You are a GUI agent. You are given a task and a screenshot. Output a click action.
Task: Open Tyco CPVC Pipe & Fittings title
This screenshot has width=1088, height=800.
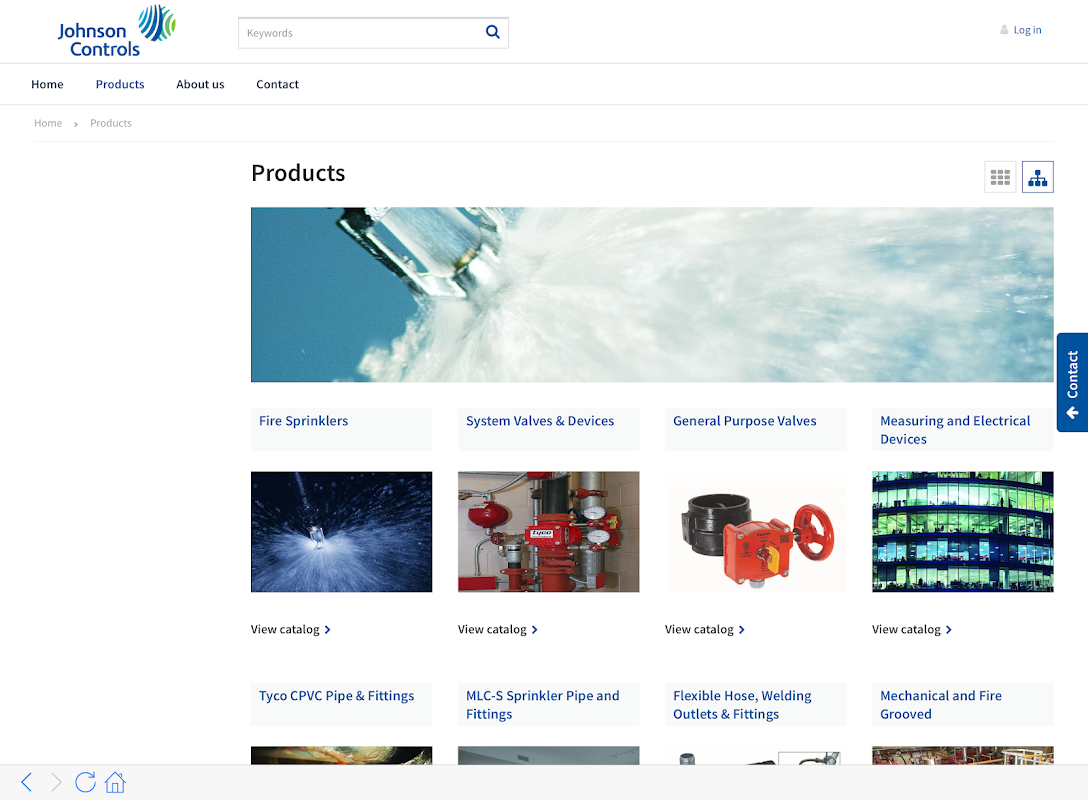click(x=337, y=695)
